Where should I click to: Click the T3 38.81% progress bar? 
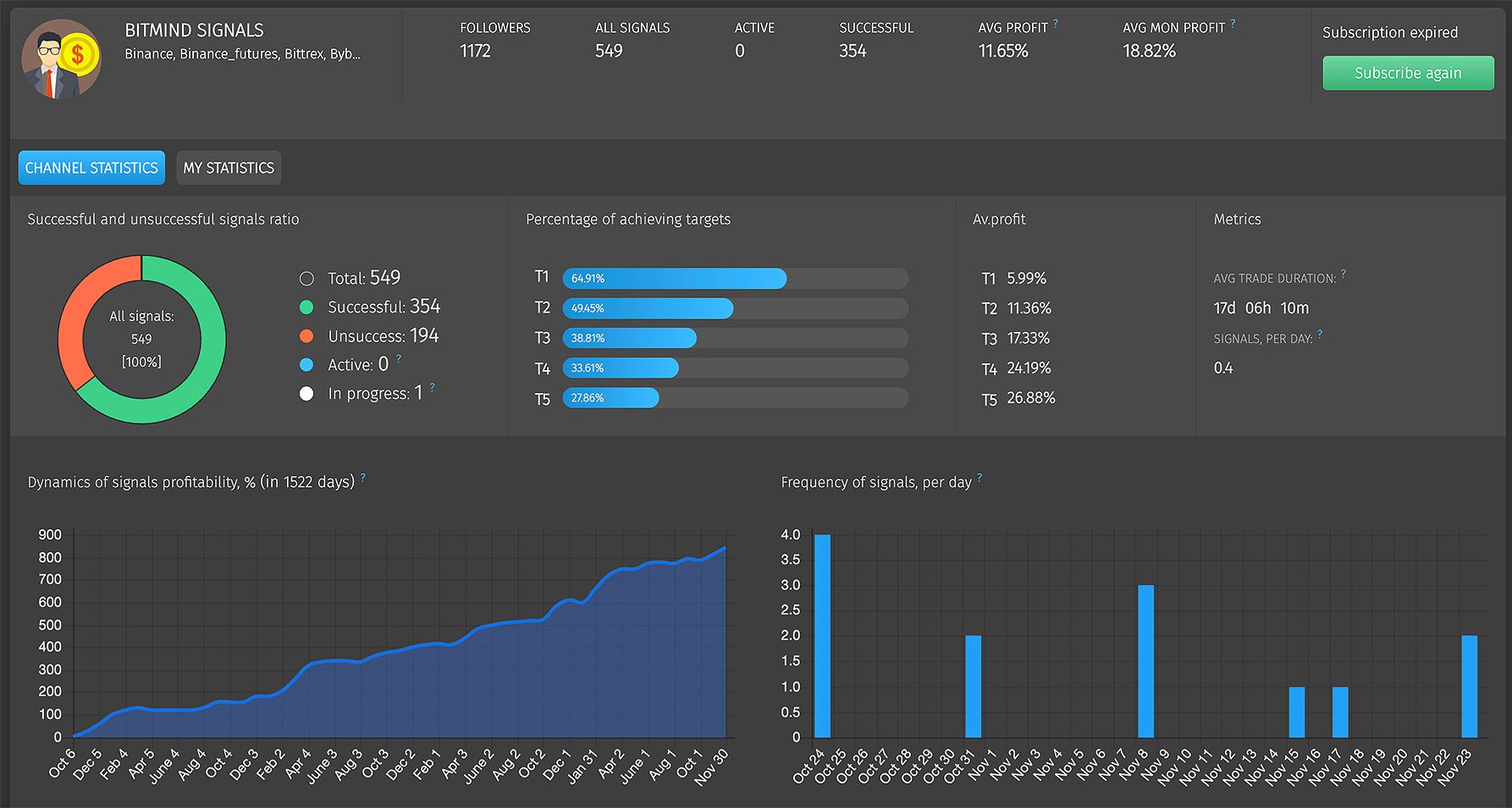coord(735,338)
